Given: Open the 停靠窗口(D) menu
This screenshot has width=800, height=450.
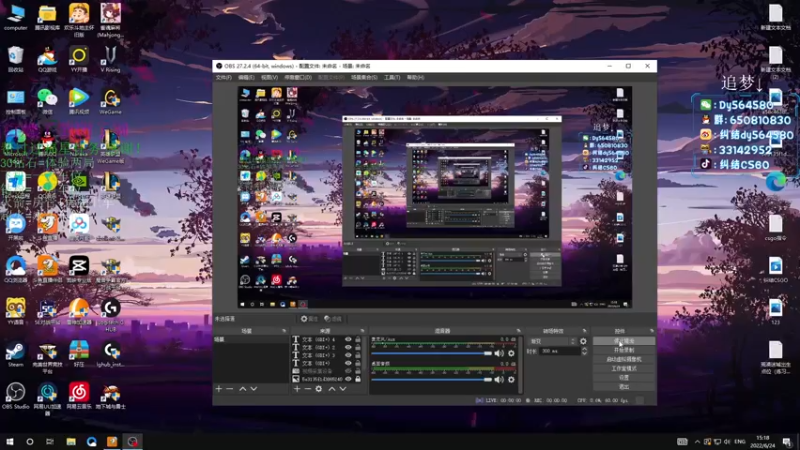Looking at the screenshot, I should point(297,78).
